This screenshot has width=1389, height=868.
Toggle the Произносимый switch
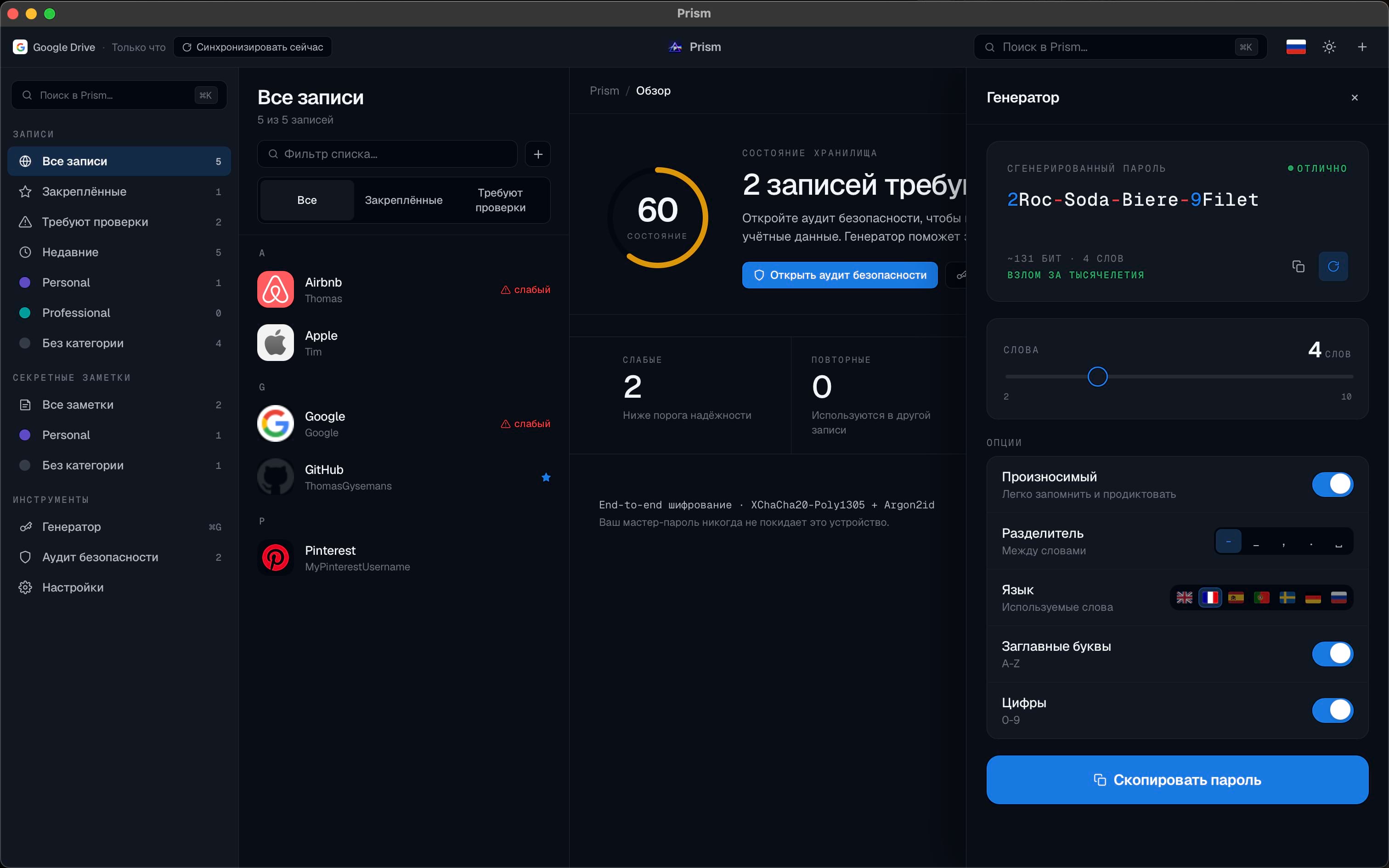[1332, 485]
